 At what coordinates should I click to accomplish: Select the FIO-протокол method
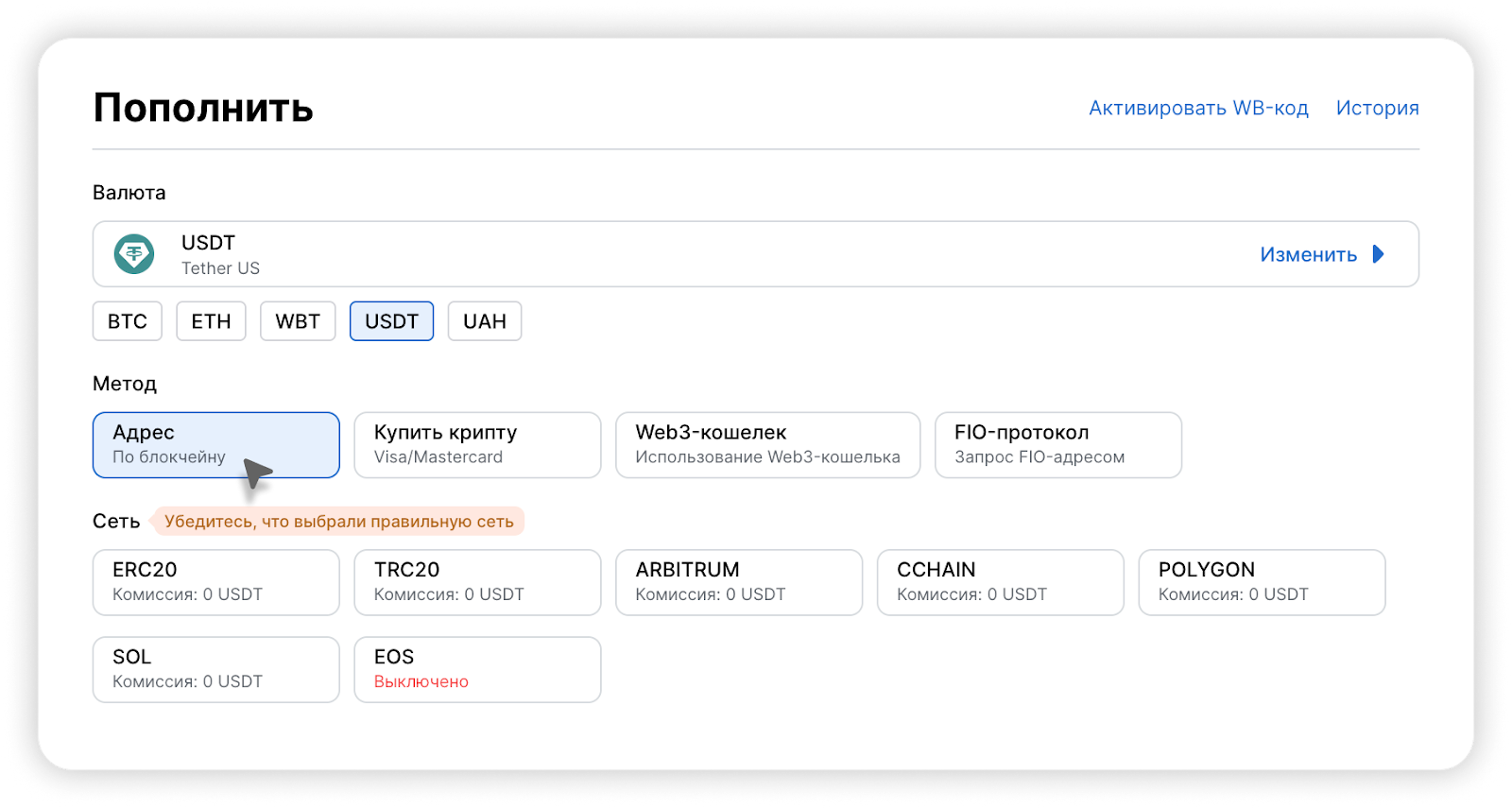1057,444
